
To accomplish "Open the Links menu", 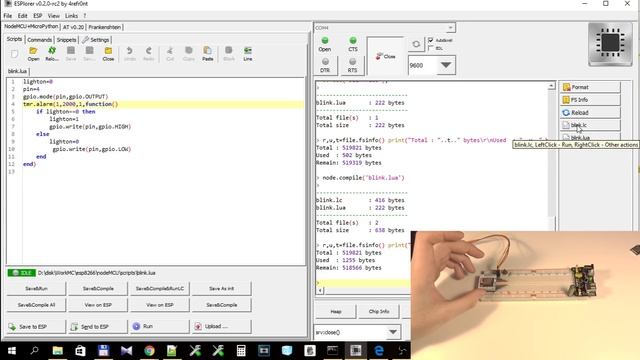I will [71, 16].
